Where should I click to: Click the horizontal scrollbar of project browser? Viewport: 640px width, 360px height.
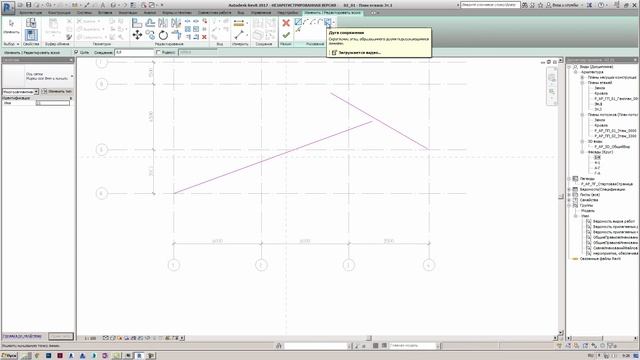pos(602,338)
